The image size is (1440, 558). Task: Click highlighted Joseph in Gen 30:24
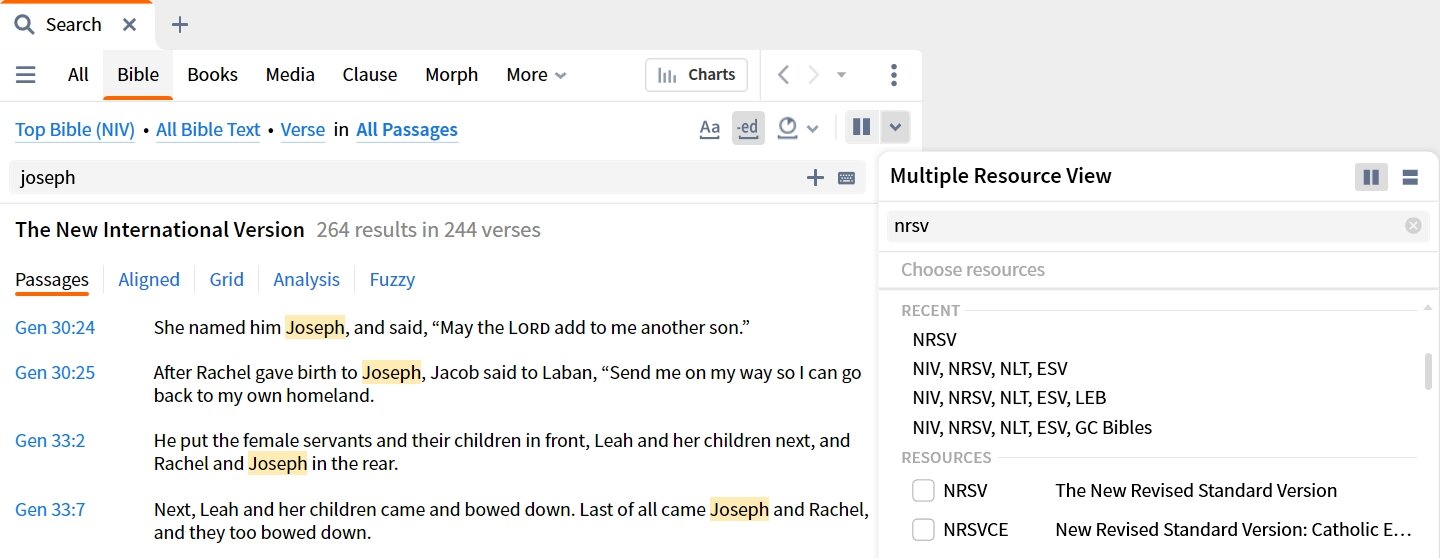(x=315, y=327)
